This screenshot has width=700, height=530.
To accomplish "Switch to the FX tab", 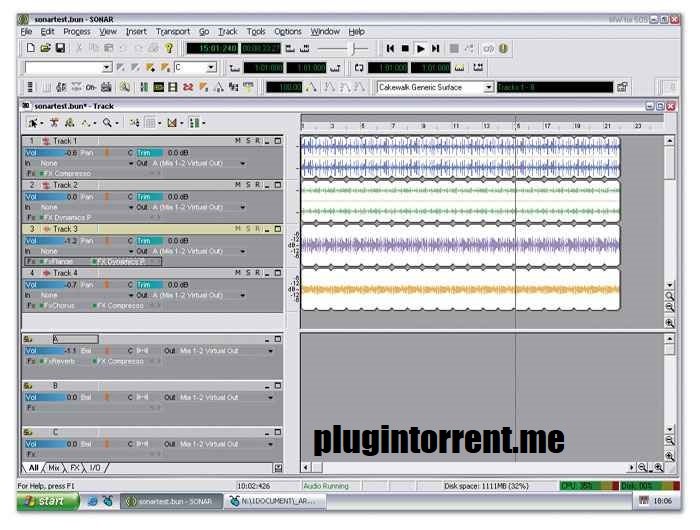I will [75, 467].
